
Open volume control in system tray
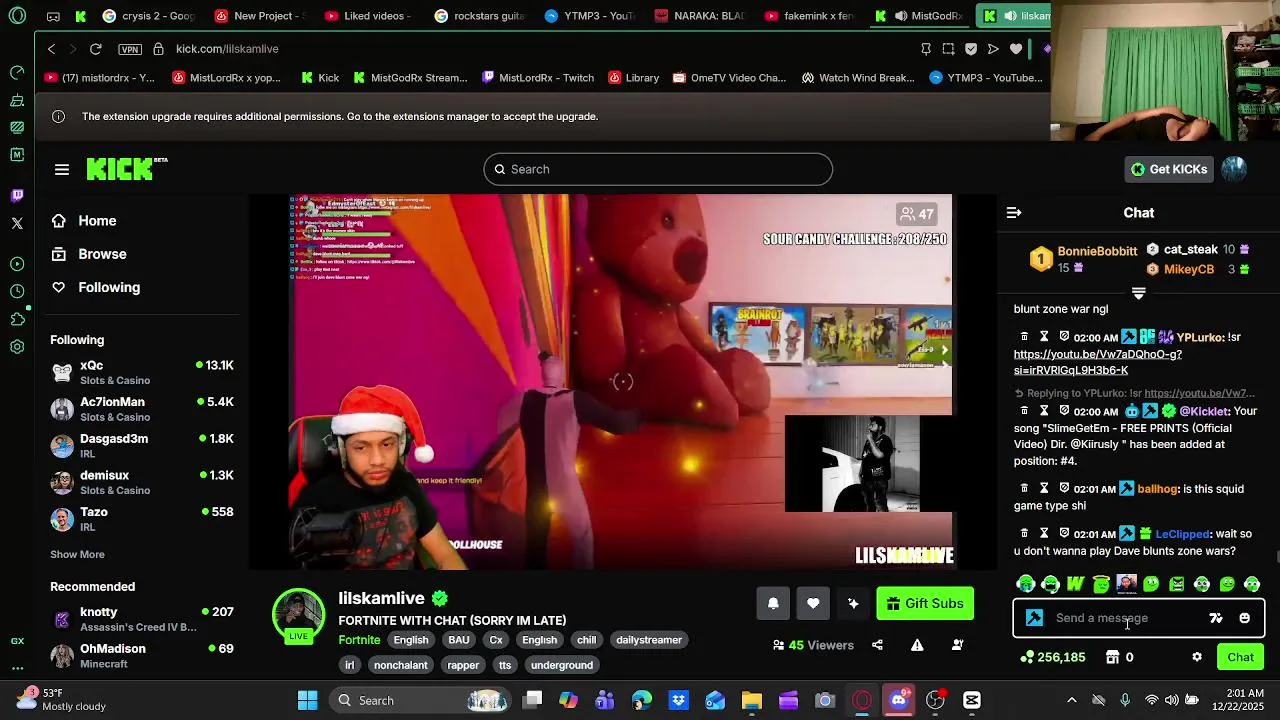1171,701
